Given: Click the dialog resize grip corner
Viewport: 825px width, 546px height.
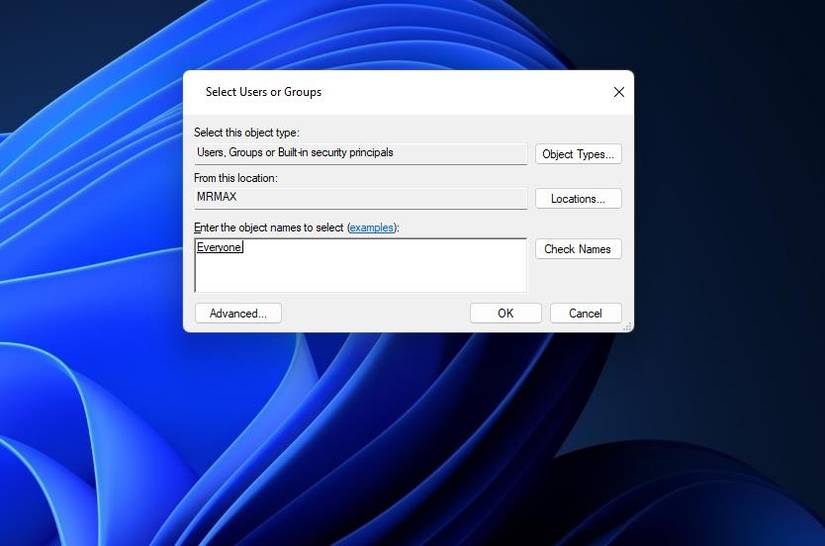Looking at the screenshot, I should coord(627,327).
